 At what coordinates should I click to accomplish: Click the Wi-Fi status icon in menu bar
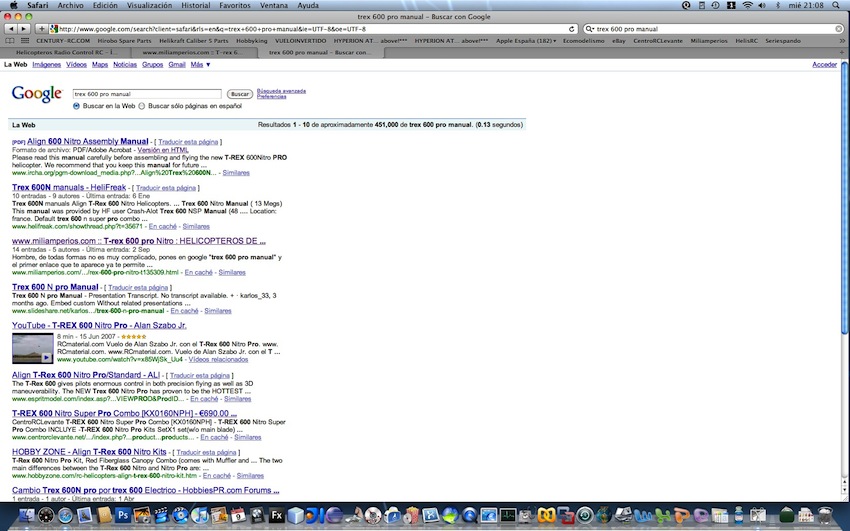tap(747, 5)
